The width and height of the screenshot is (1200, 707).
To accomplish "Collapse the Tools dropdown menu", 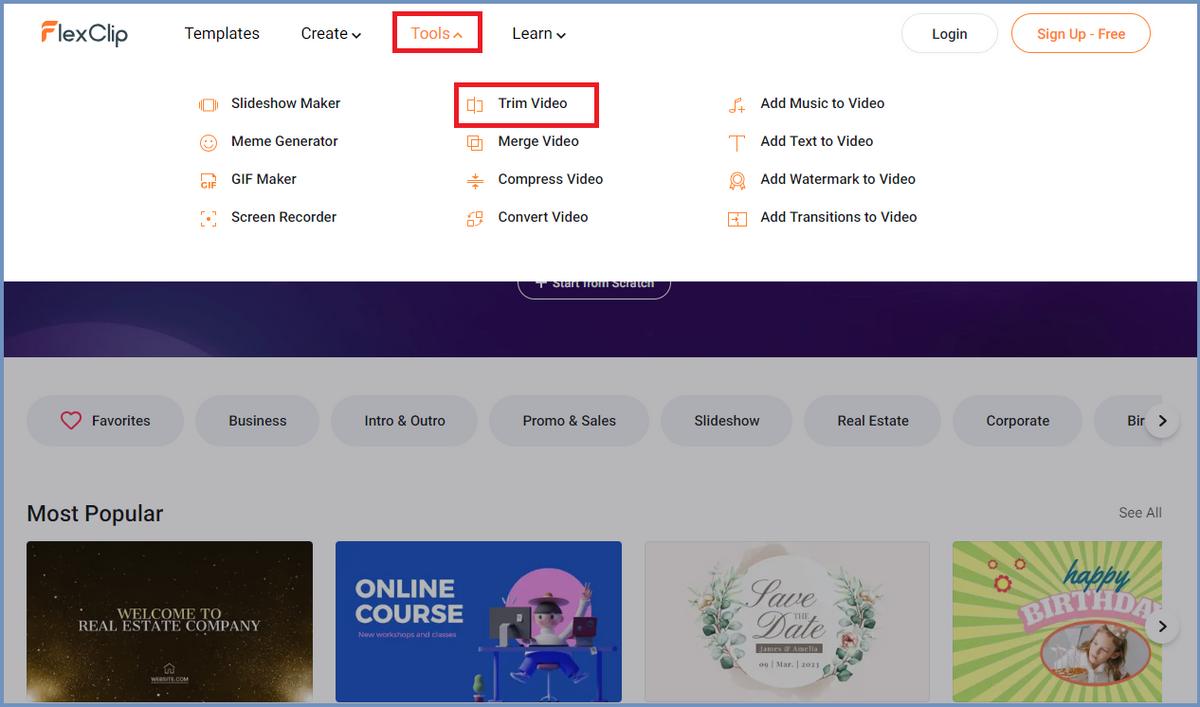I will [436, 34].
